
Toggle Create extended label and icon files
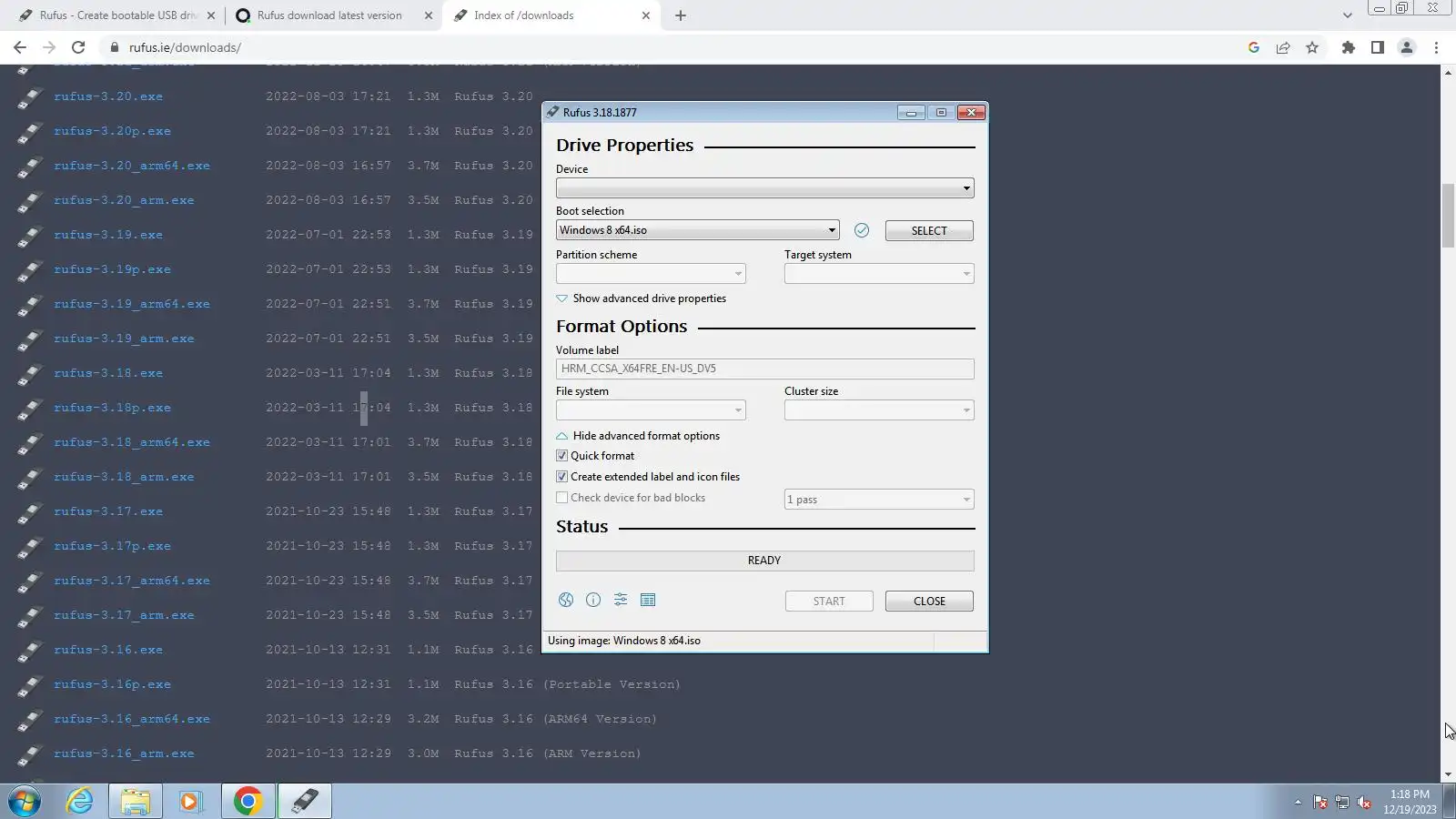click(x=562, y=477)
